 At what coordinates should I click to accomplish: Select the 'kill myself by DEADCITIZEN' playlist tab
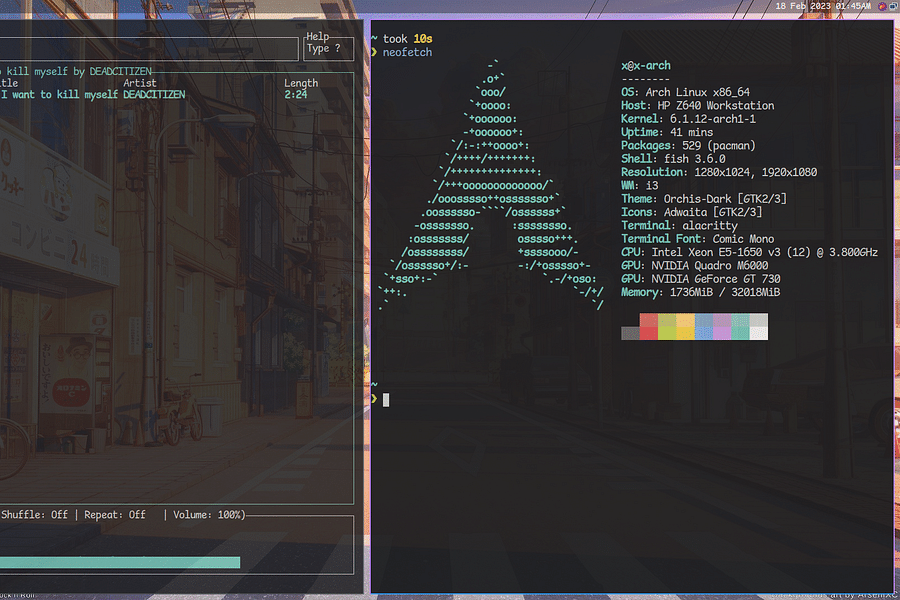tap(75, 71)
